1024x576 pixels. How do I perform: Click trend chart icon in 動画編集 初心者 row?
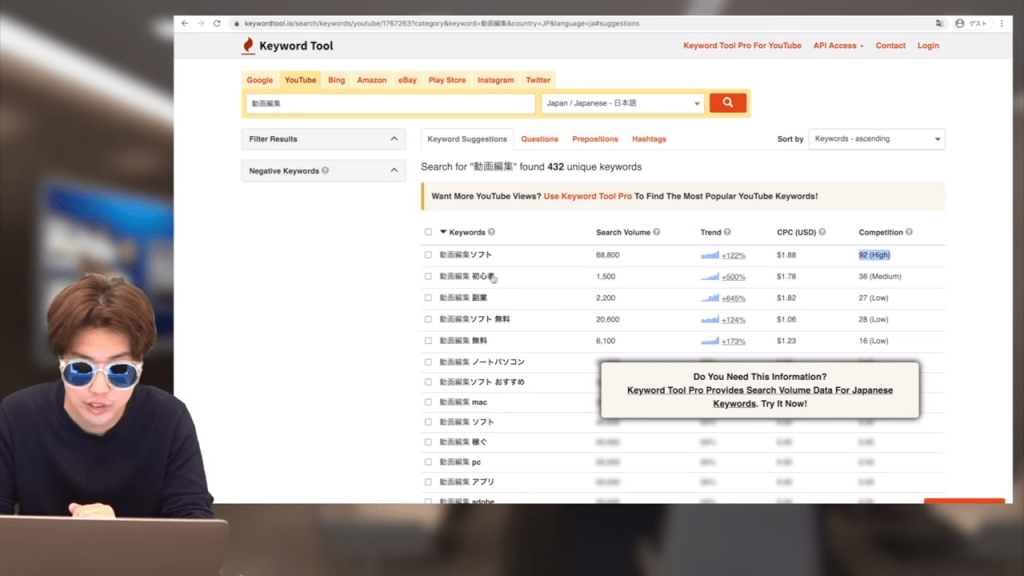click(710, 277)
